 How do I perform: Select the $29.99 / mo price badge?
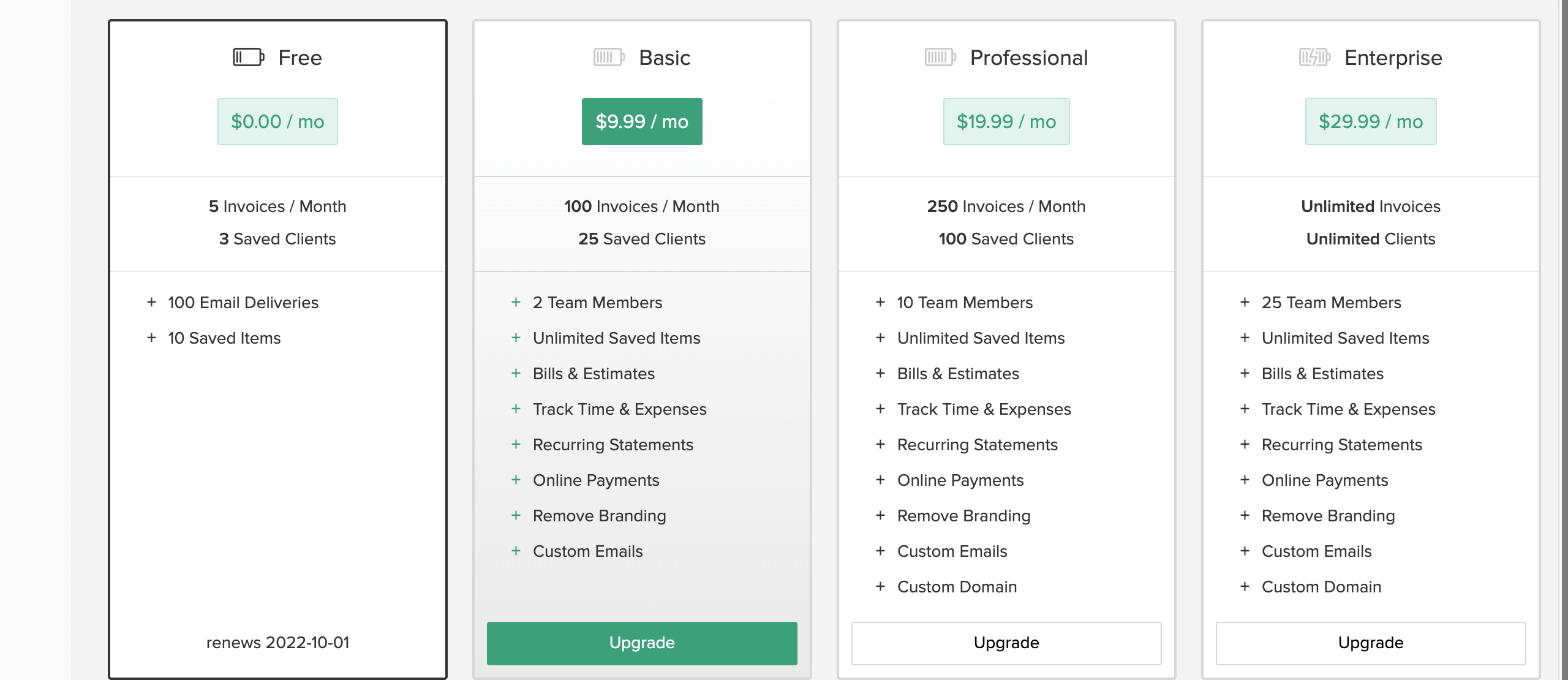point(1371,121)
